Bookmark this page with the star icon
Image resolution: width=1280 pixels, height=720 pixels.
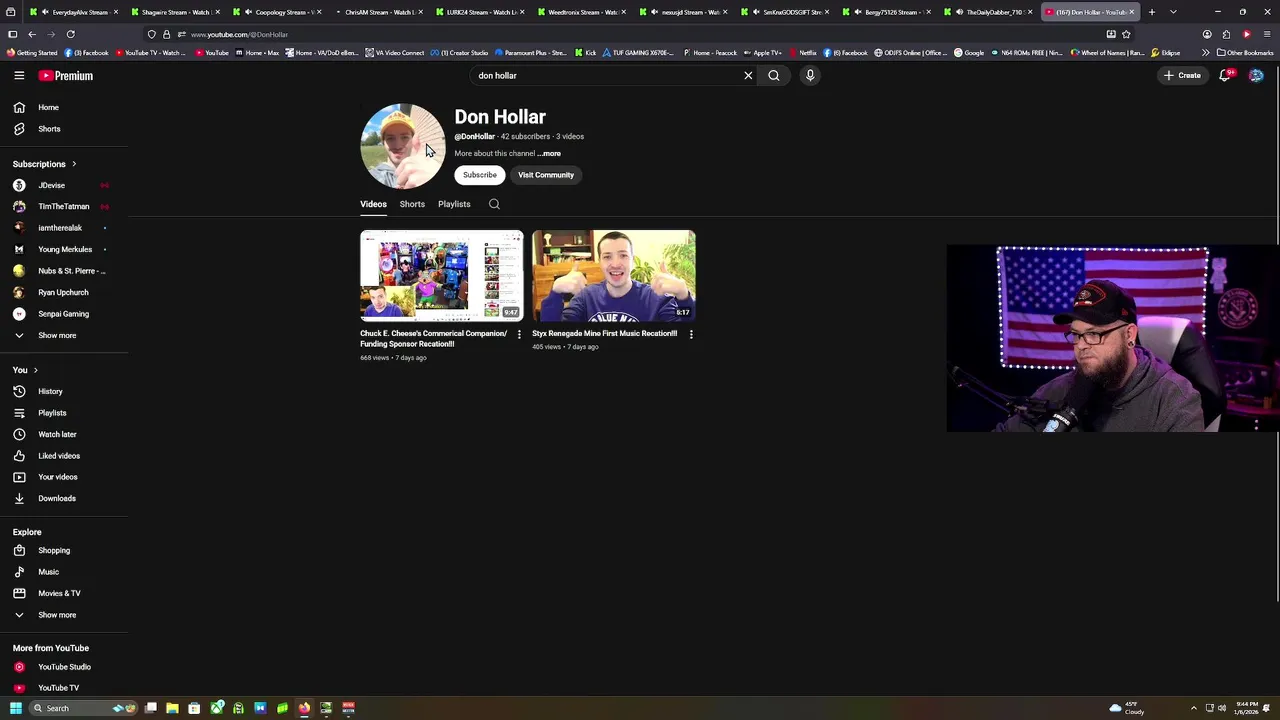coord(1126,34)
